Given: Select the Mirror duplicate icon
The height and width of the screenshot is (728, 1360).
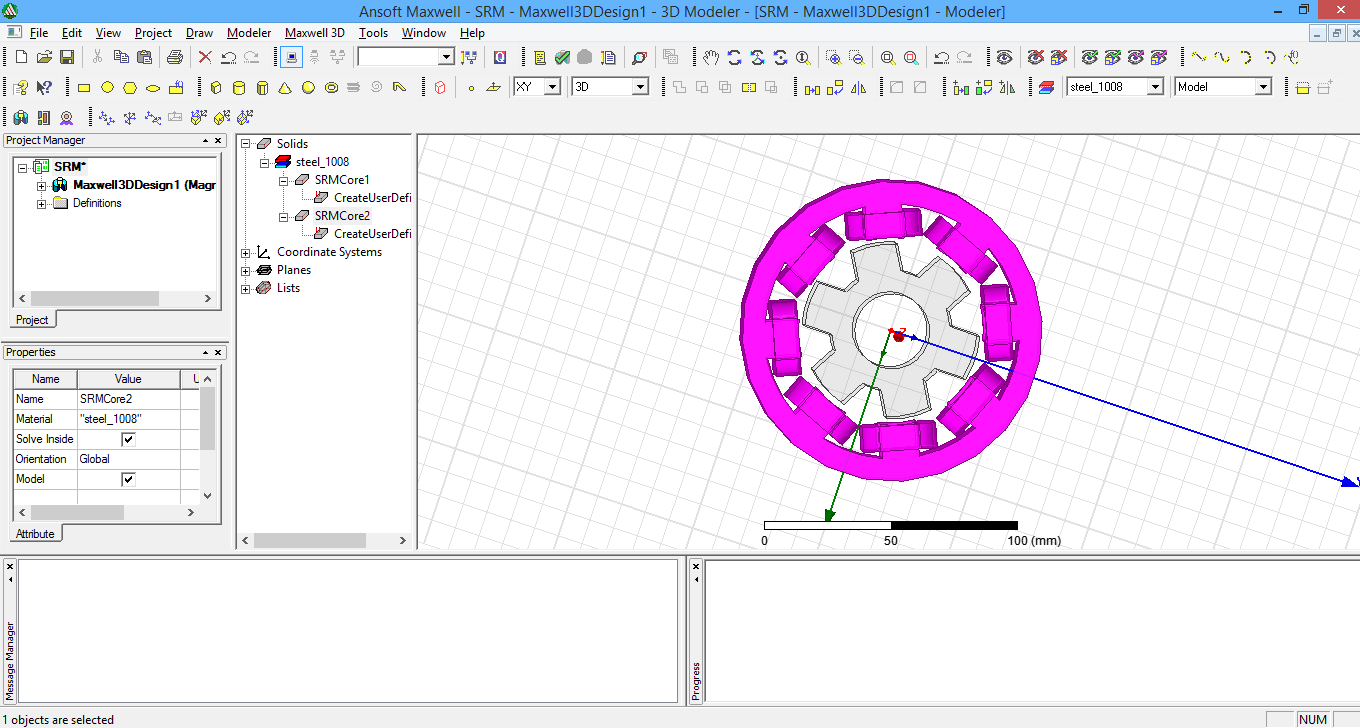Looking at the screenshot, I should [858, 88].
